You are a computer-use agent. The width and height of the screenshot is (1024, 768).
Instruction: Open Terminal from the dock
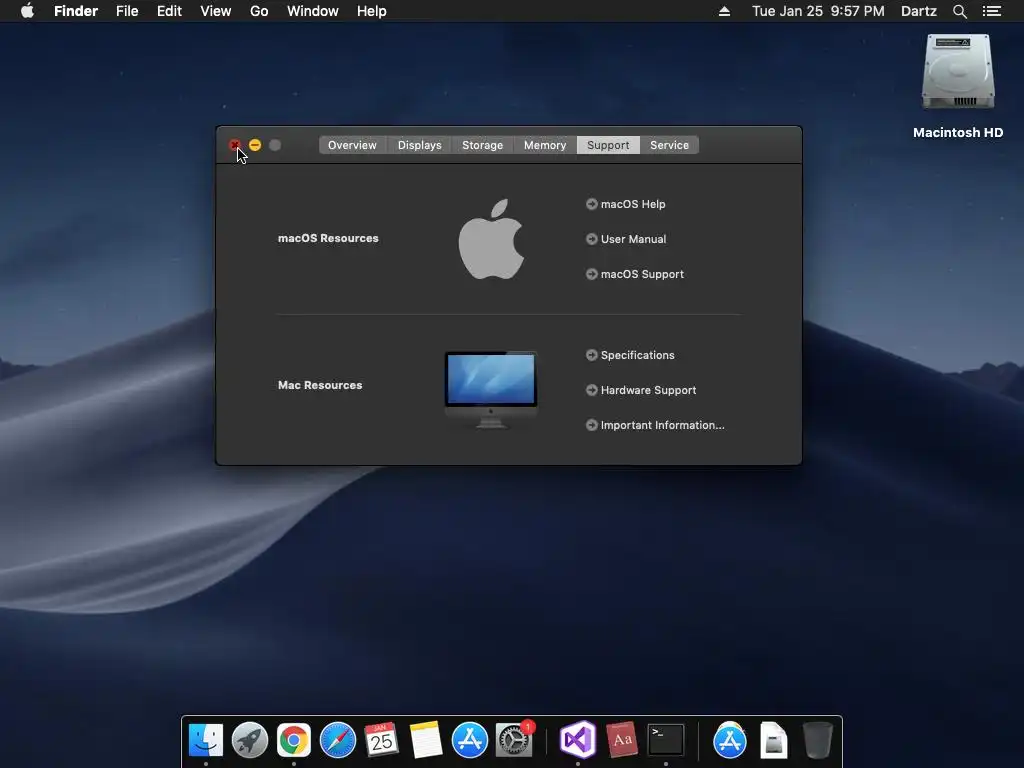pos(665,740)
